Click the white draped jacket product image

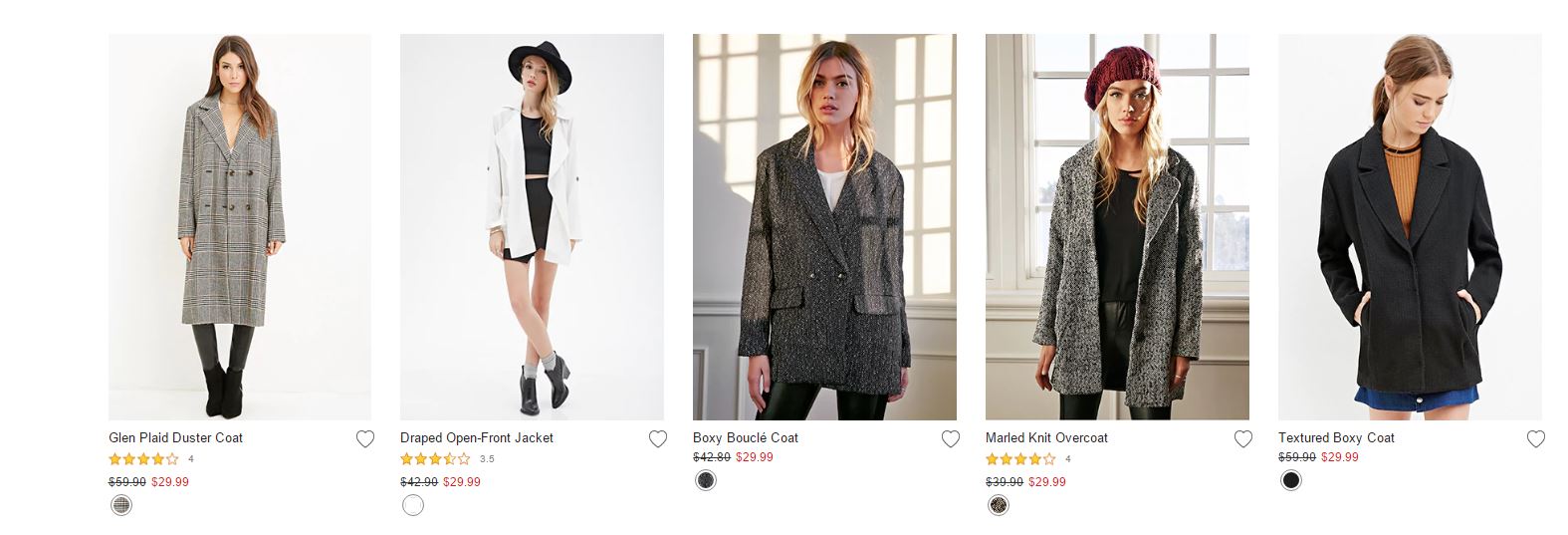pyautogui.click(x=532, y=227)
